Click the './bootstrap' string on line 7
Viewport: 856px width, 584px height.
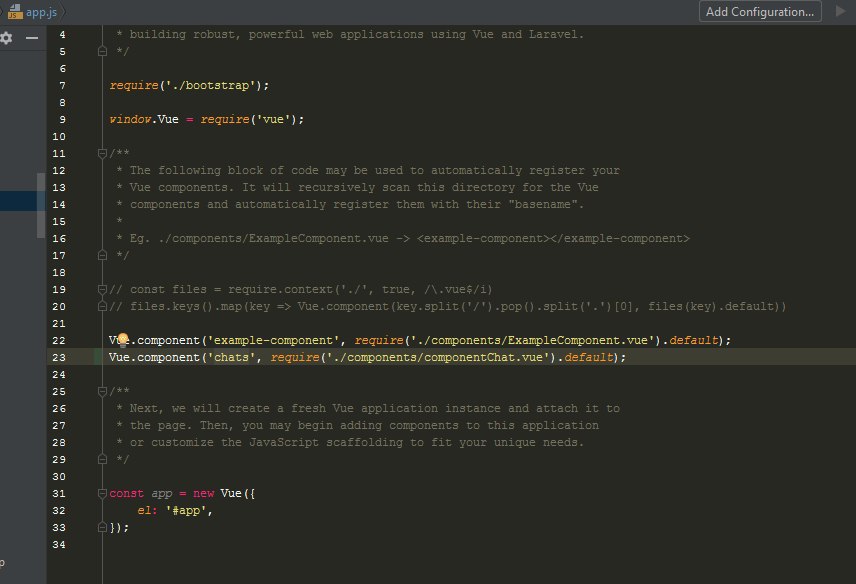pyautogui.click(x=210, y=86)
